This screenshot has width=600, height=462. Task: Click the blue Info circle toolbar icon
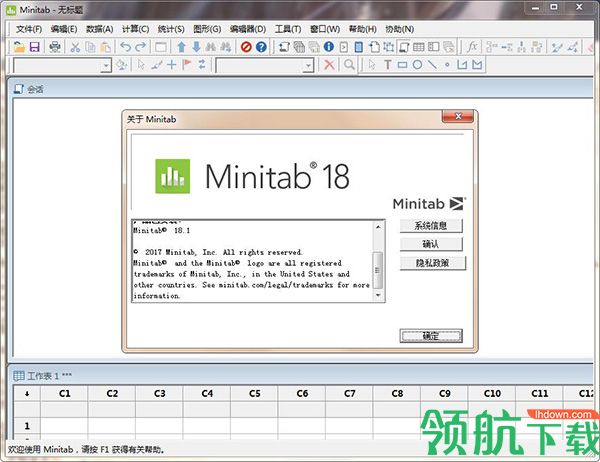click(329, 47)
